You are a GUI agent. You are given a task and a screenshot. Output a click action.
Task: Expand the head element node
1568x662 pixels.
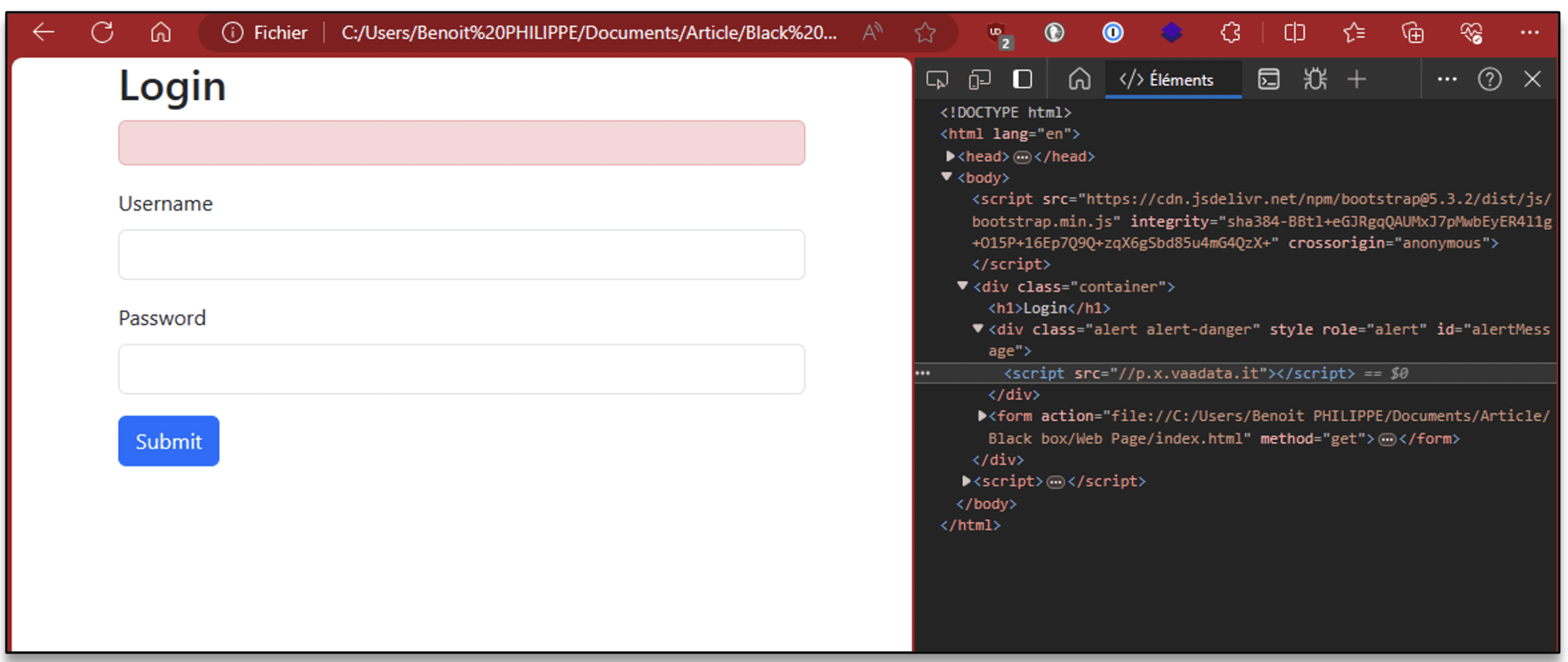point(950,156)
